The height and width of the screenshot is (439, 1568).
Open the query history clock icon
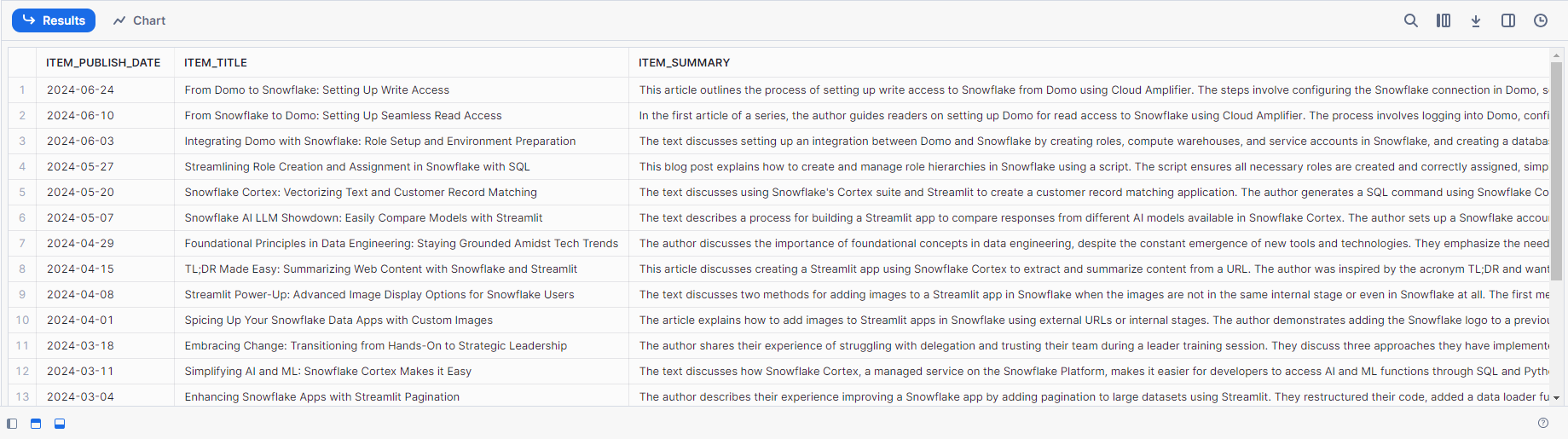click(x=1541, y=20)
